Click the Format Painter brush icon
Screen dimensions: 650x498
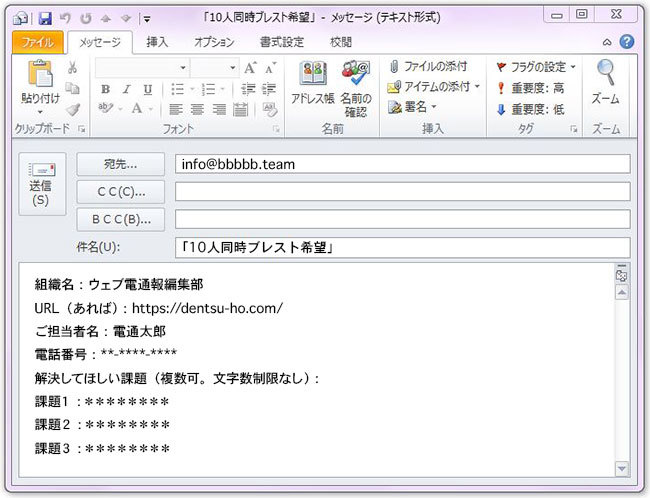click(73, 109)
